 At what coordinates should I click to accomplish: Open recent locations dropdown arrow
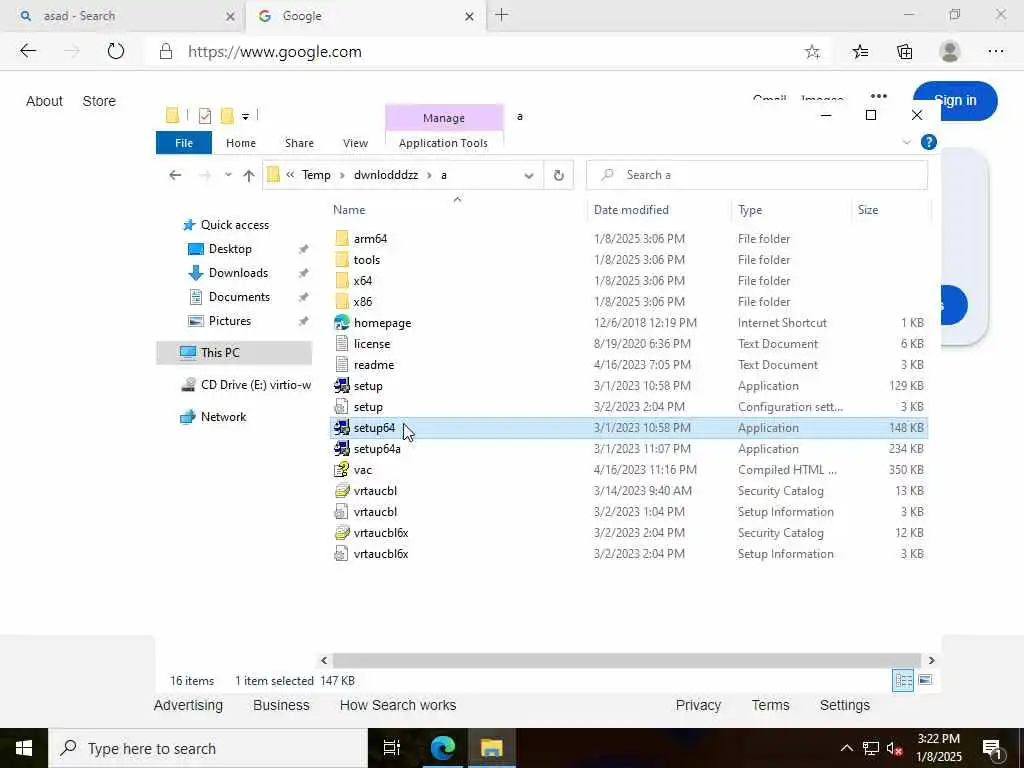click(228, 175)
